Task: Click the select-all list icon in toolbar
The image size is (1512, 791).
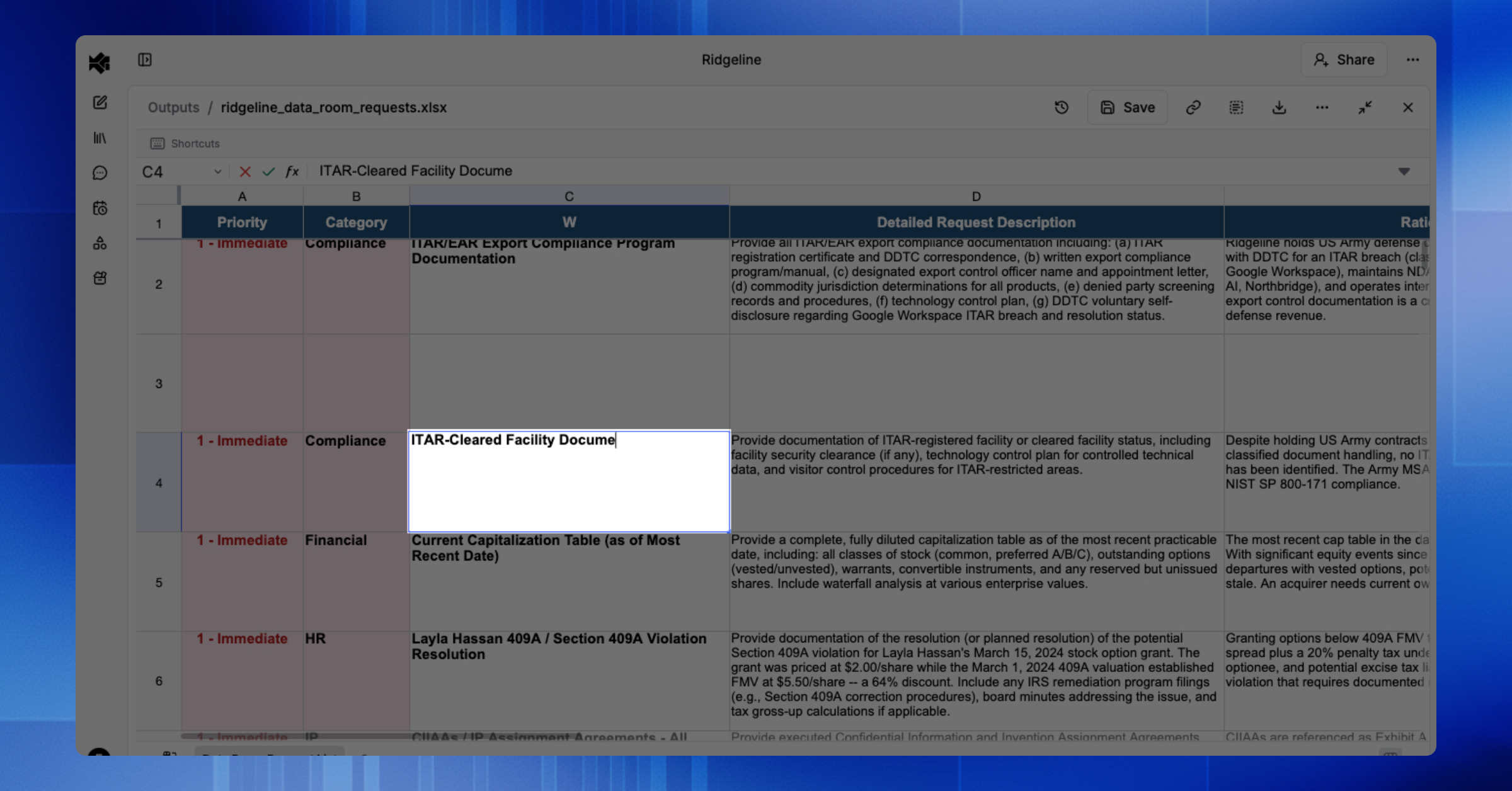Action: [x=1236, y=108]
